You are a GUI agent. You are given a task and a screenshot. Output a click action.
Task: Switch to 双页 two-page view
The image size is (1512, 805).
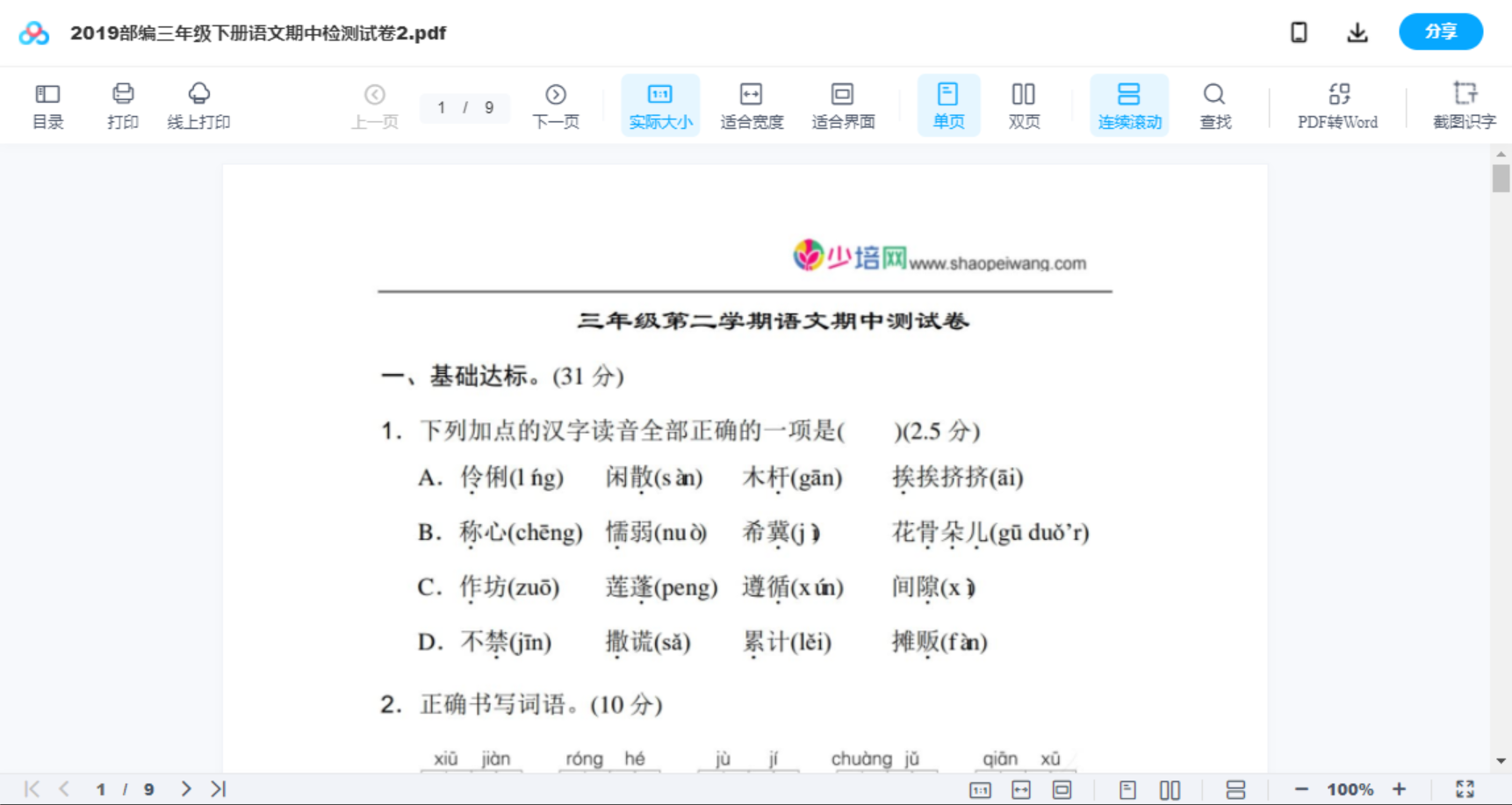1024,104
